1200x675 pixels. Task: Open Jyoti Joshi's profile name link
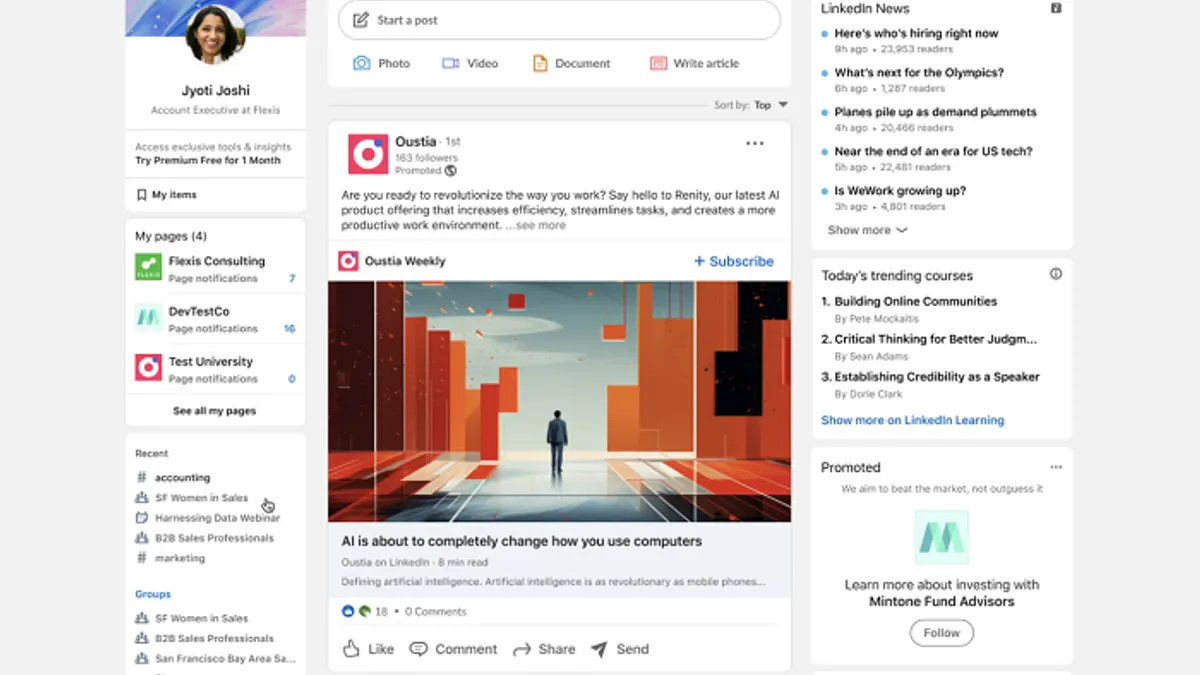pyautogui.click(x=215, y=90)
